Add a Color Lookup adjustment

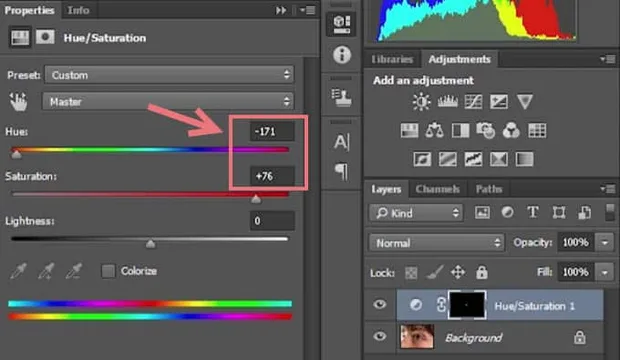click(x=537, y=131)
